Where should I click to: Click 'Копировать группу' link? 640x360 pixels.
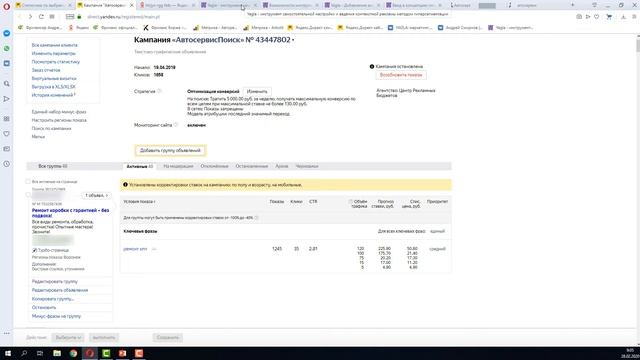(x=53, y=299)
